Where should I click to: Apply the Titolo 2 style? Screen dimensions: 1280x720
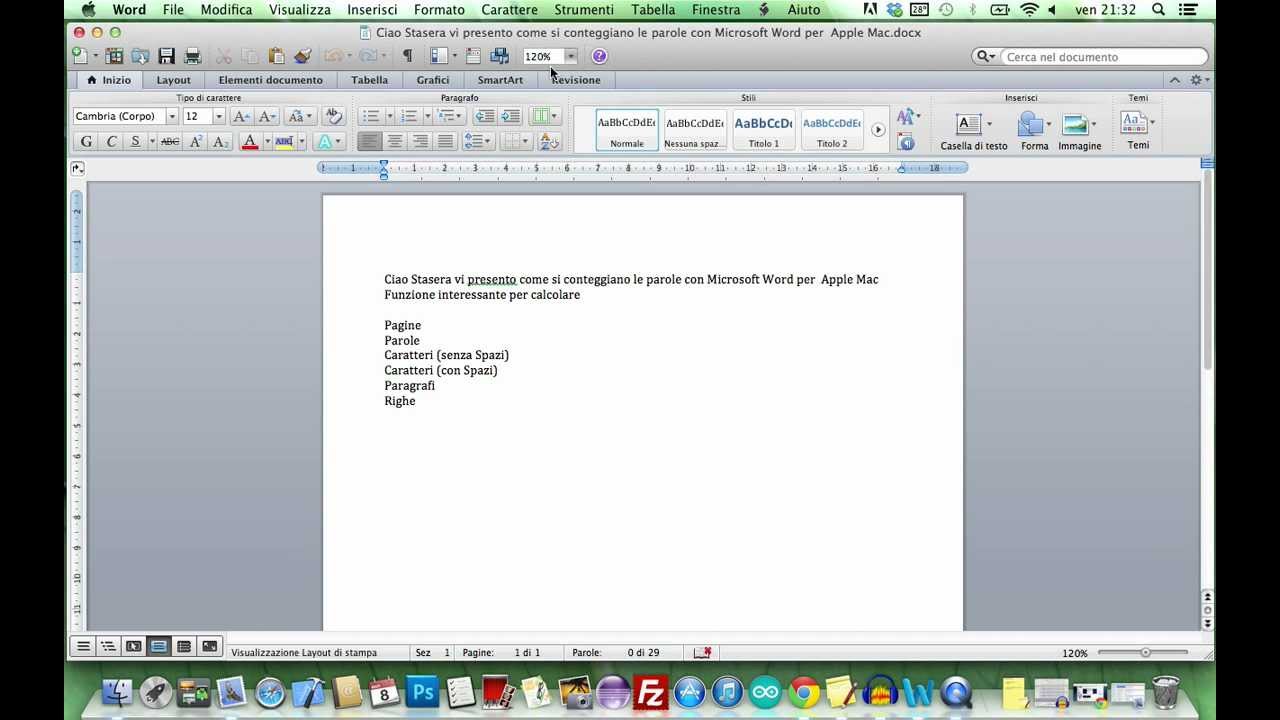832,130
